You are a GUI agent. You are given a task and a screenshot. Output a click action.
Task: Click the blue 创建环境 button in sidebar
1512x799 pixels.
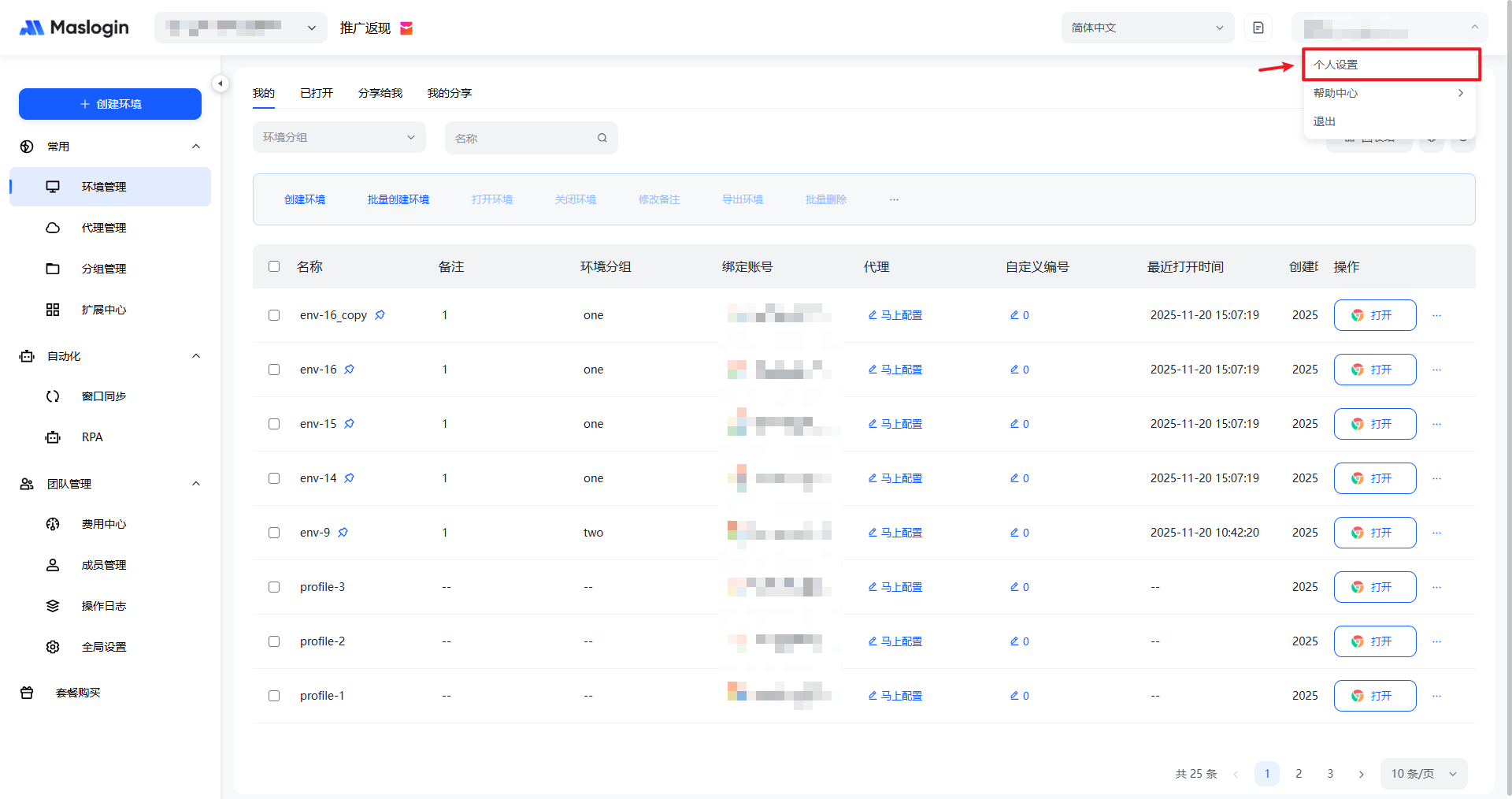(110, 104)
